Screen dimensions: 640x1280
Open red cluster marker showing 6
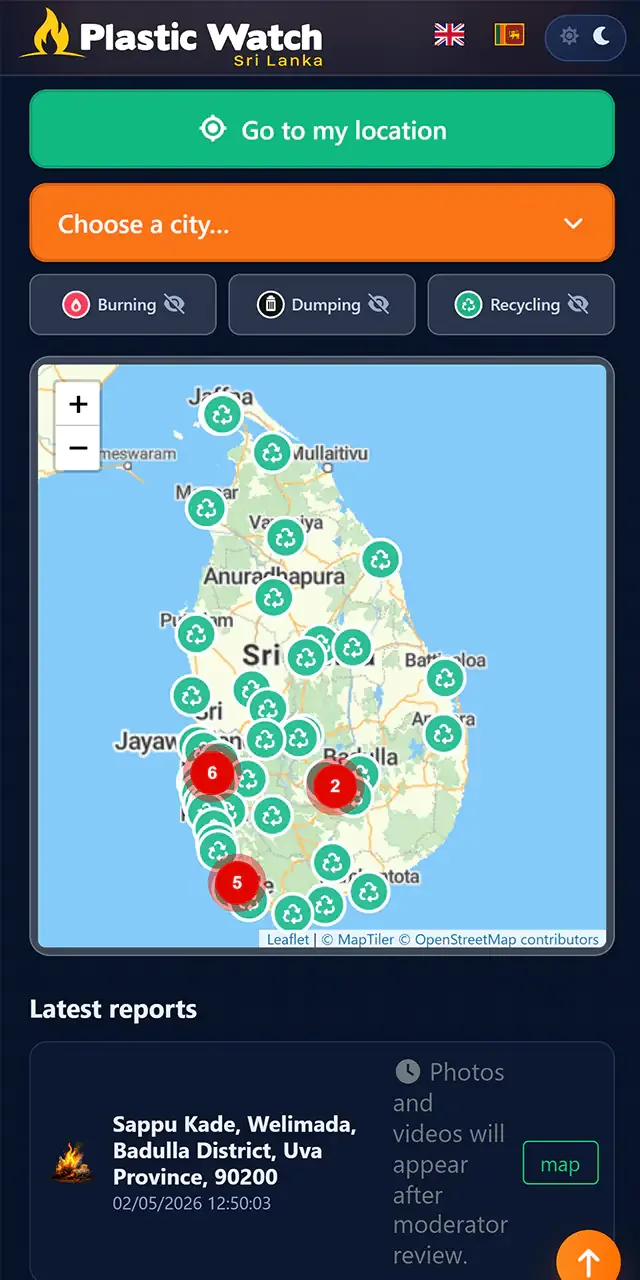click(211, 772)
